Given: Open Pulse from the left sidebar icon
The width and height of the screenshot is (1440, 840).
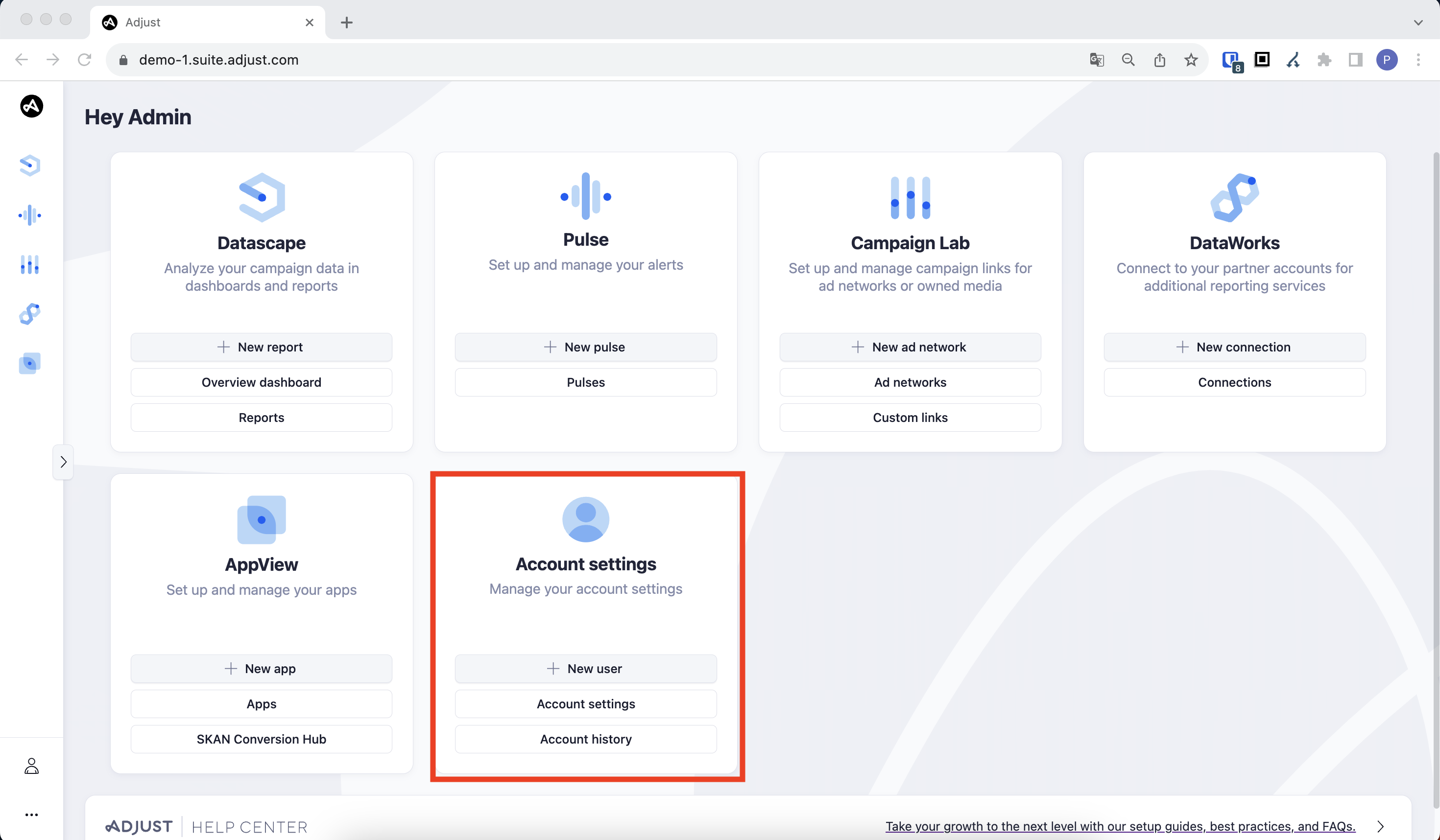Looking at the screenshot, I should click(30, 215).
